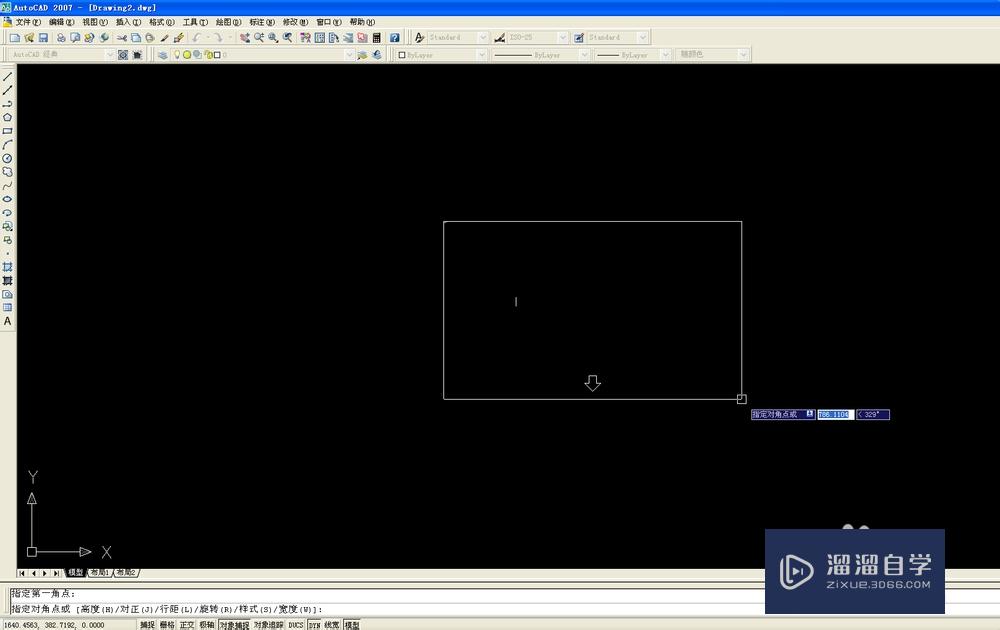Viewport: 1000px width, 630px height.
Task: Toggle 线宽 (Lineweight) display button
Action: point(333,624)
